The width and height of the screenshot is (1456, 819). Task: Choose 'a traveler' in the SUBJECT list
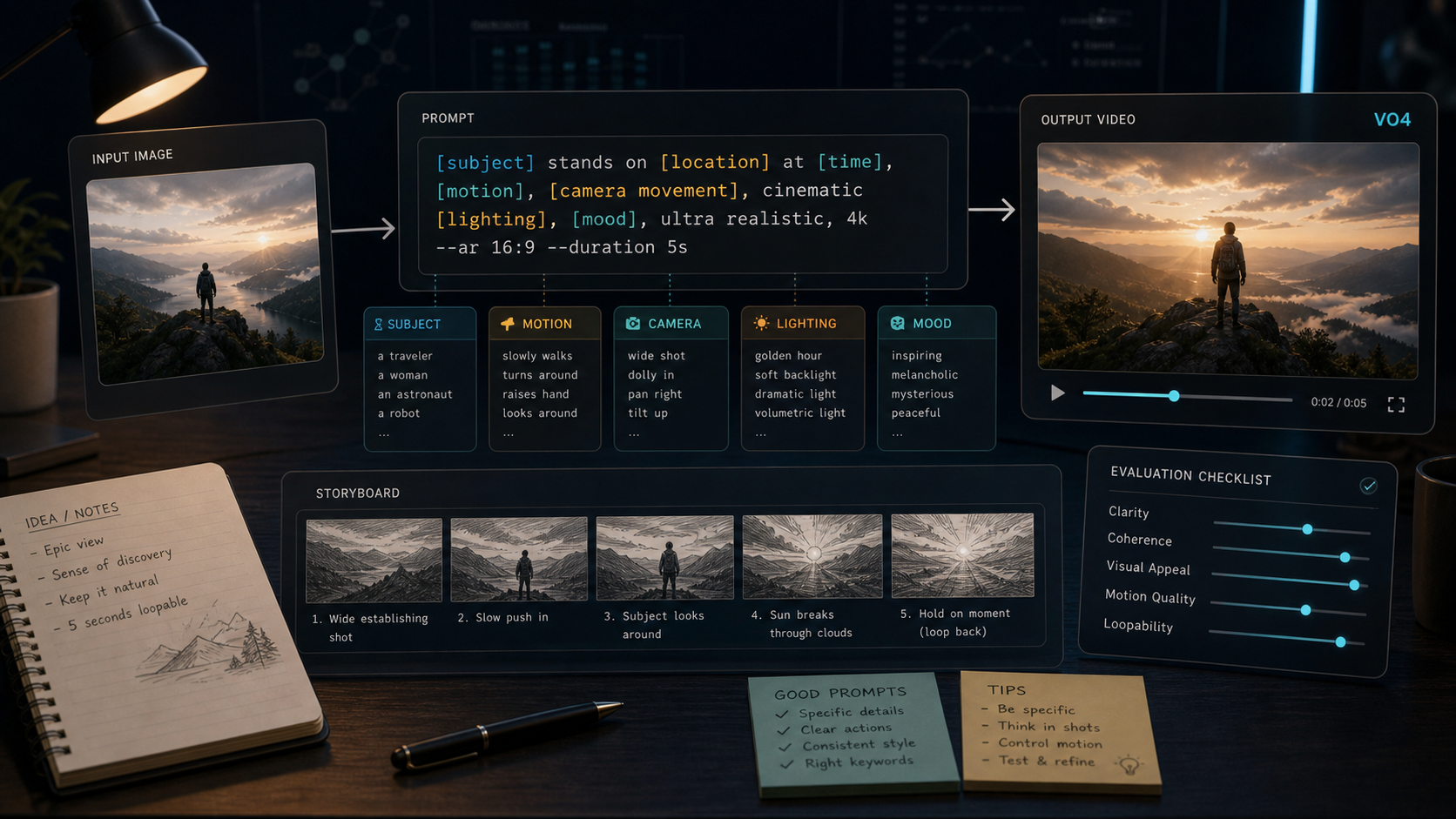click(x=405, y=356)
